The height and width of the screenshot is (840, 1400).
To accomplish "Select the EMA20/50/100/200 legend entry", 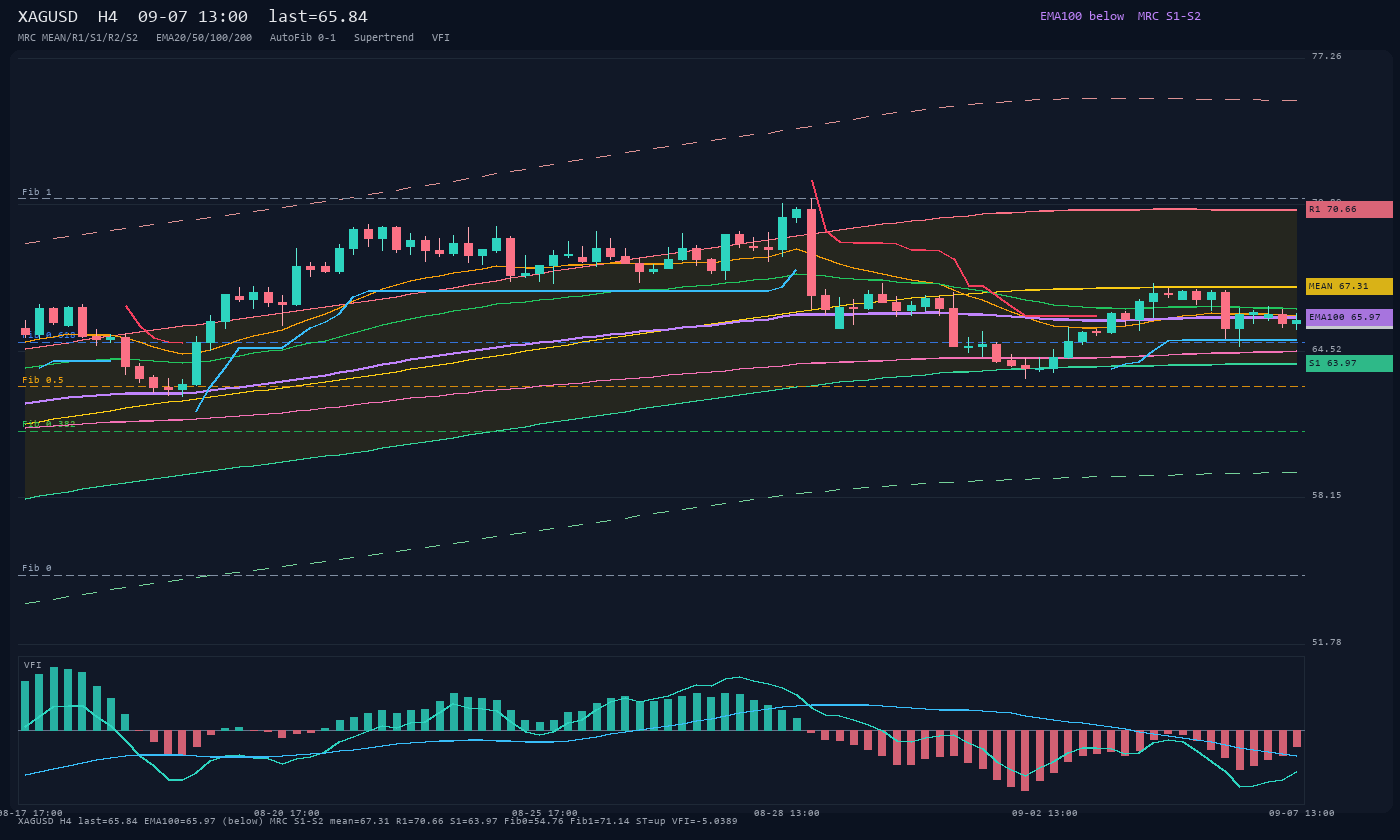I will 204,38.
